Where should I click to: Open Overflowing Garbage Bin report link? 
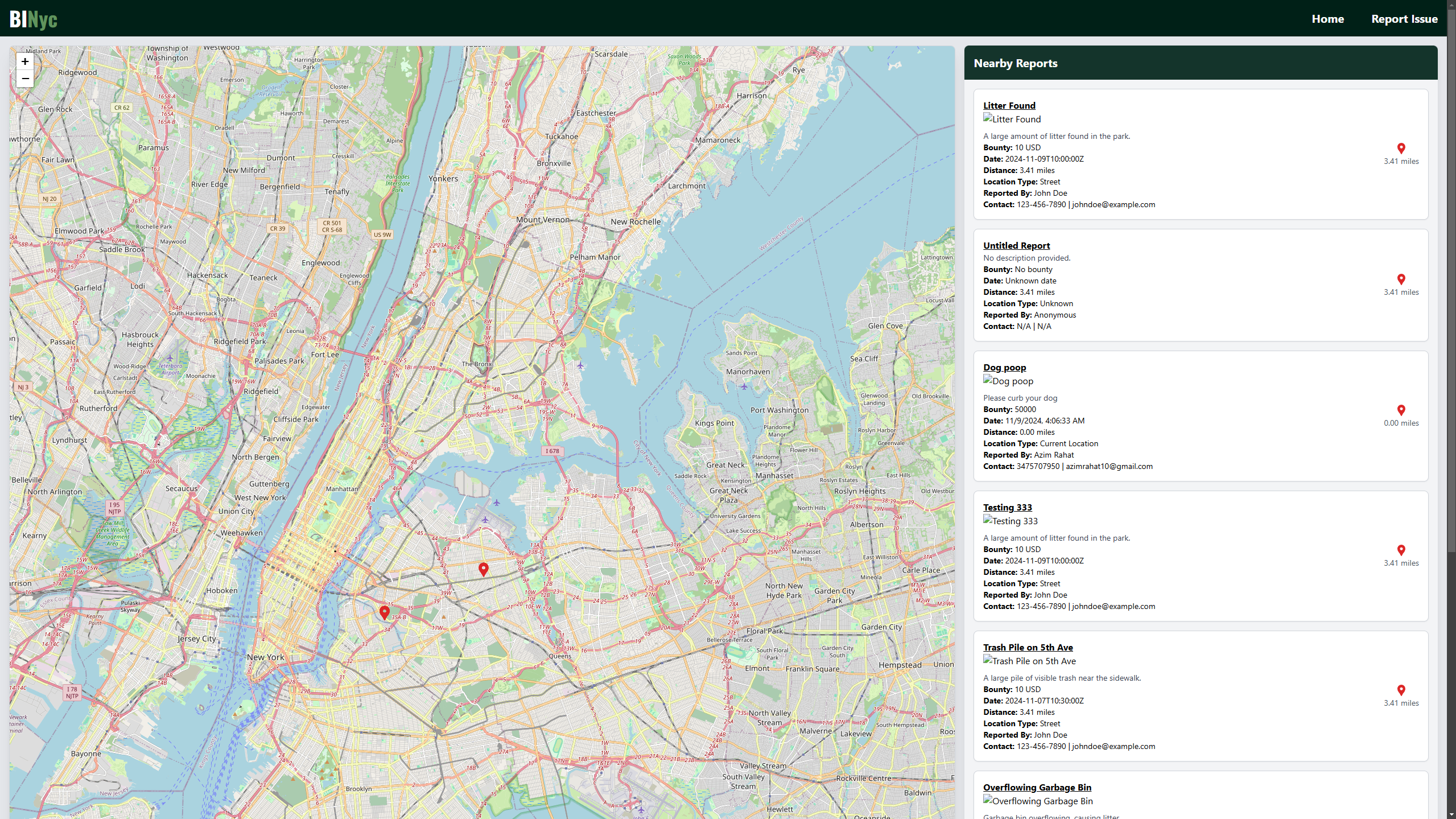[1037, 787]
